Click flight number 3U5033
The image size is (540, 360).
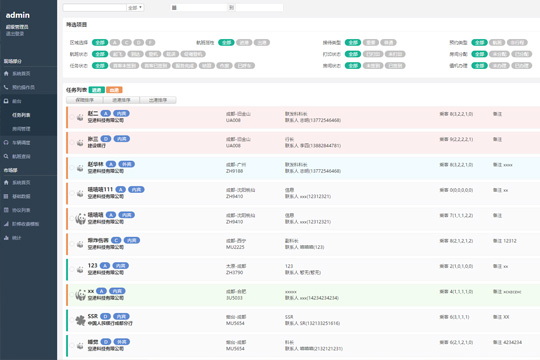point(234,298)
